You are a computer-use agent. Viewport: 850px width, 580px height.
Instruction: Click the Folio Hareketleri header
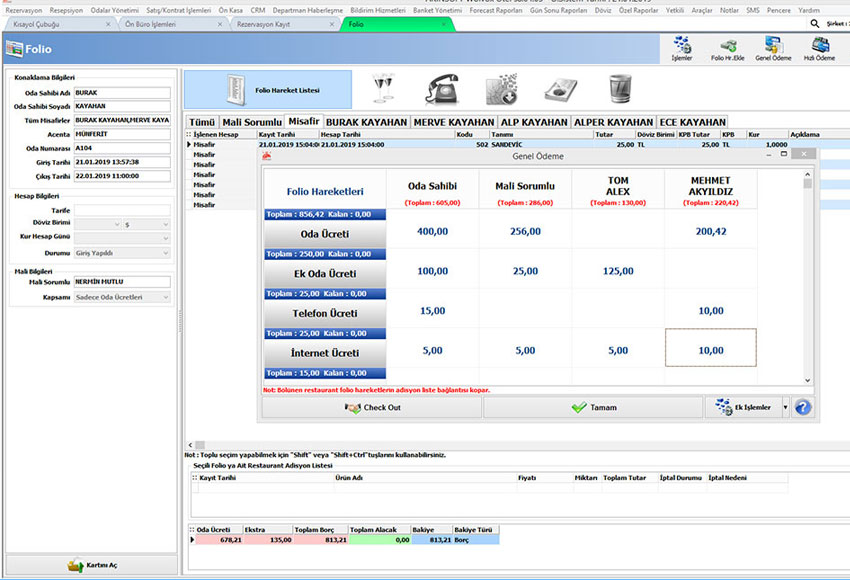click(x=325, y=191)
